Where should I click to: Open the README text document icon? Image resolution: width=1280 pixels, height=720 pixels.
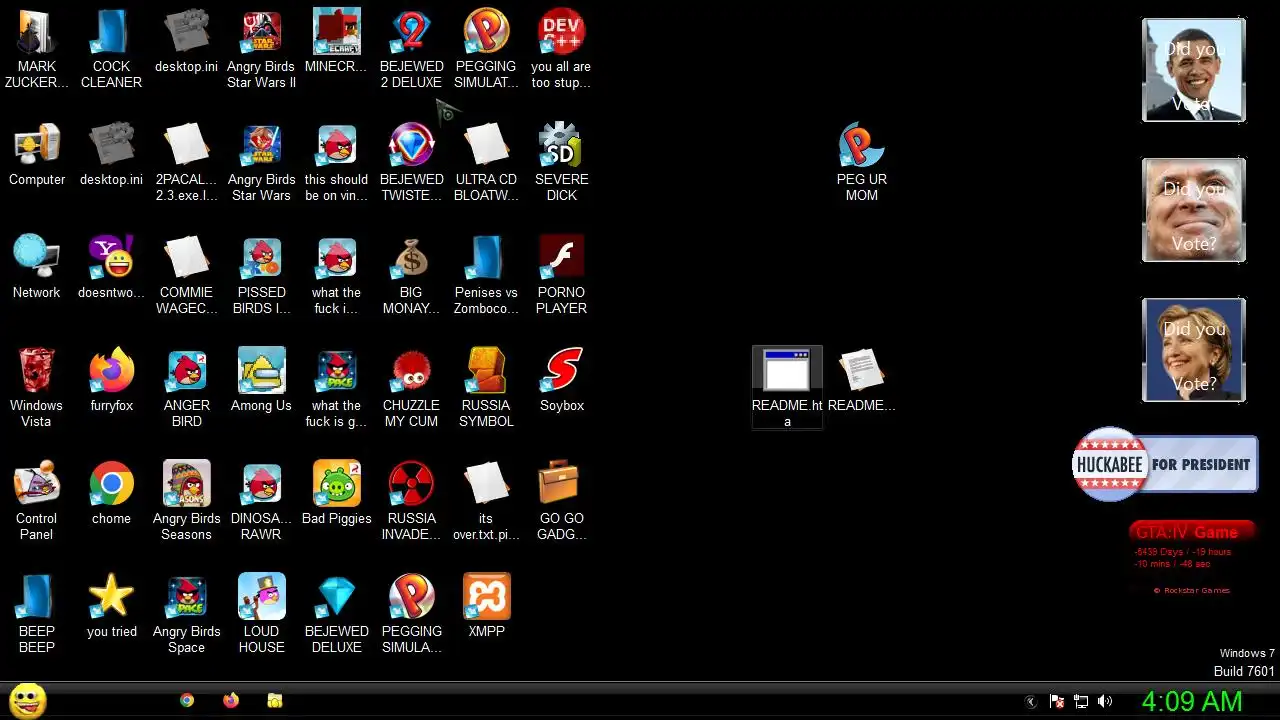(x=861, y=381)
